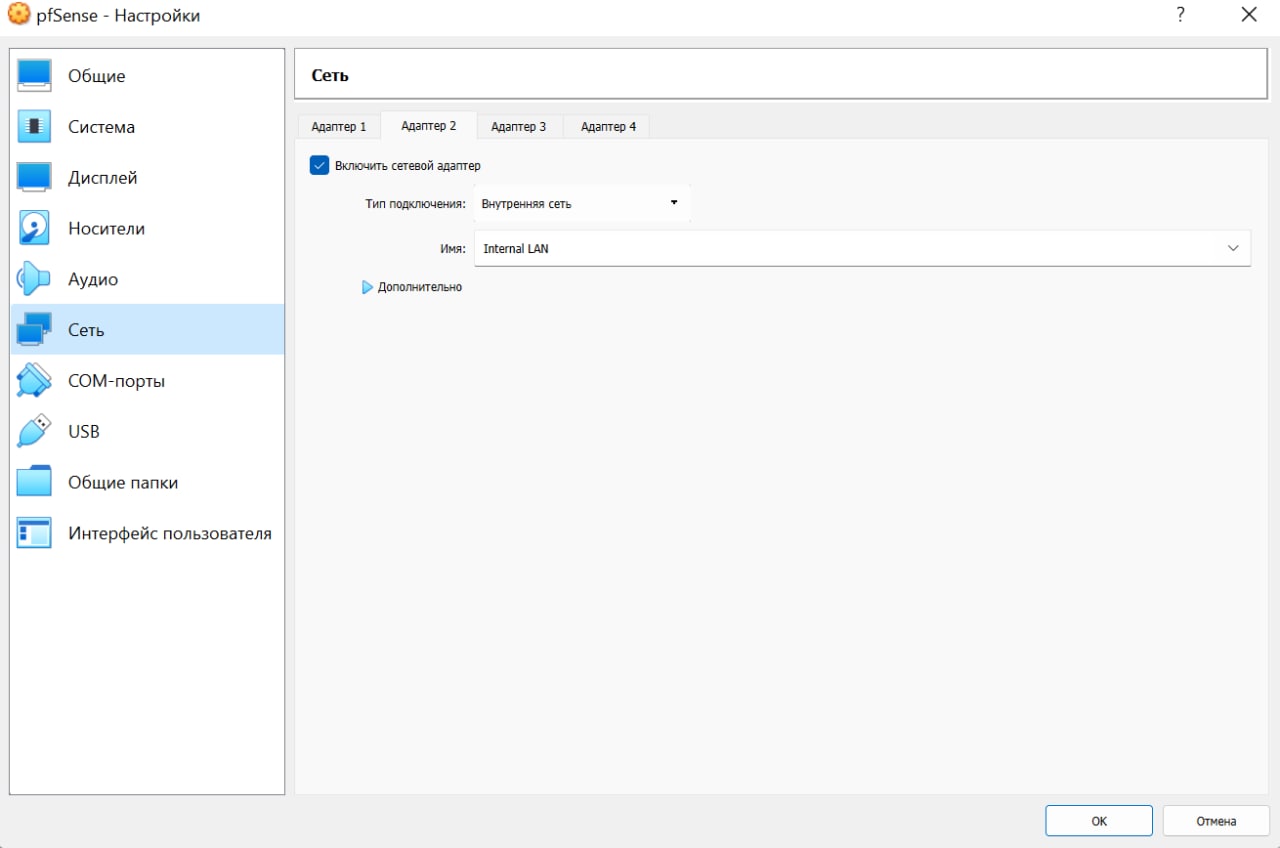Click the Общие category label

[x=97, y=76]
